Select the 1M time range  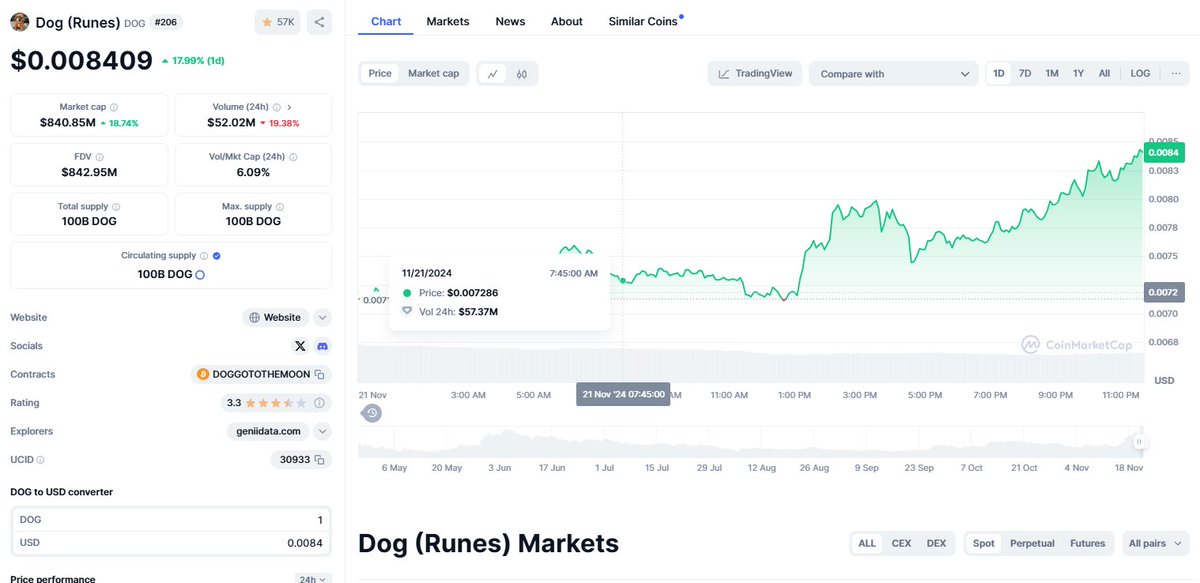pyautogui.click(x=1052, y=73)
